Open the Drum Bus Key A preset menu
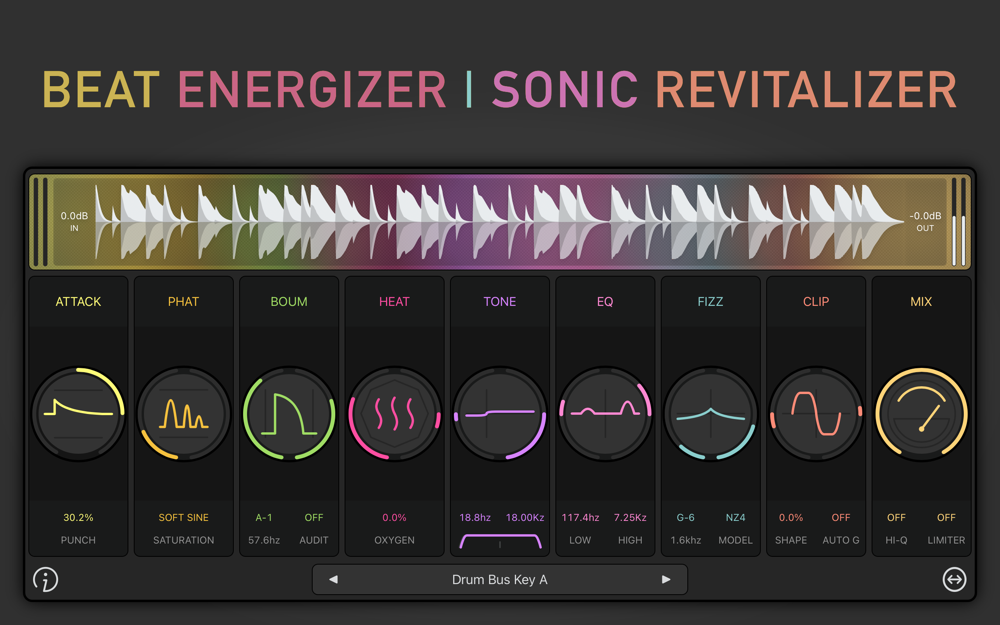Viewport: 1000px width, 625px height. pyautogui.click(x=499, y=580)
